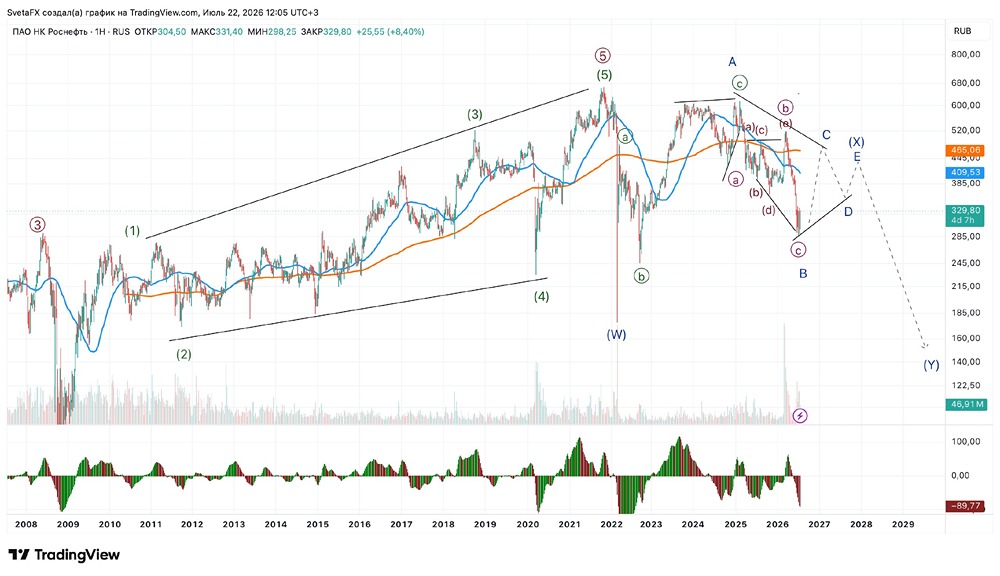1000x576 pixels.
Task: Click the circled 5 wave label at top
Action: [603, 55]
